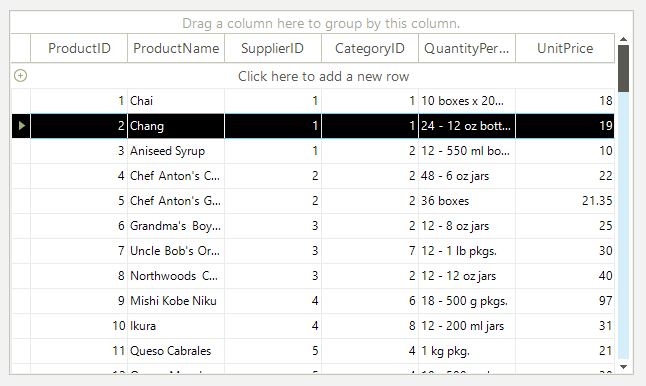646x386 pixels.
Task: Click the vertical scrollbar thumb
Action: click(x=623, y=68)
